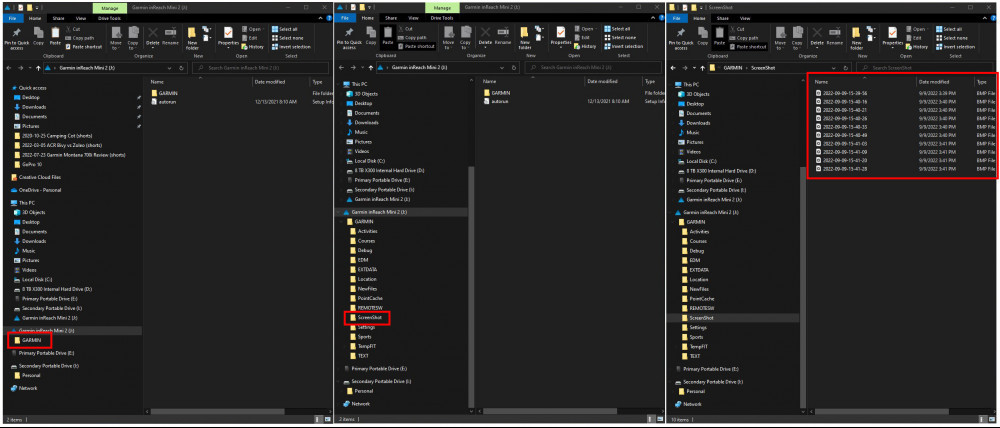The width and height of the screenshot is (1000, 428).
Task: Select Activities folder in middle window tree
Action: pyautogui.click(x=365, y=231)
